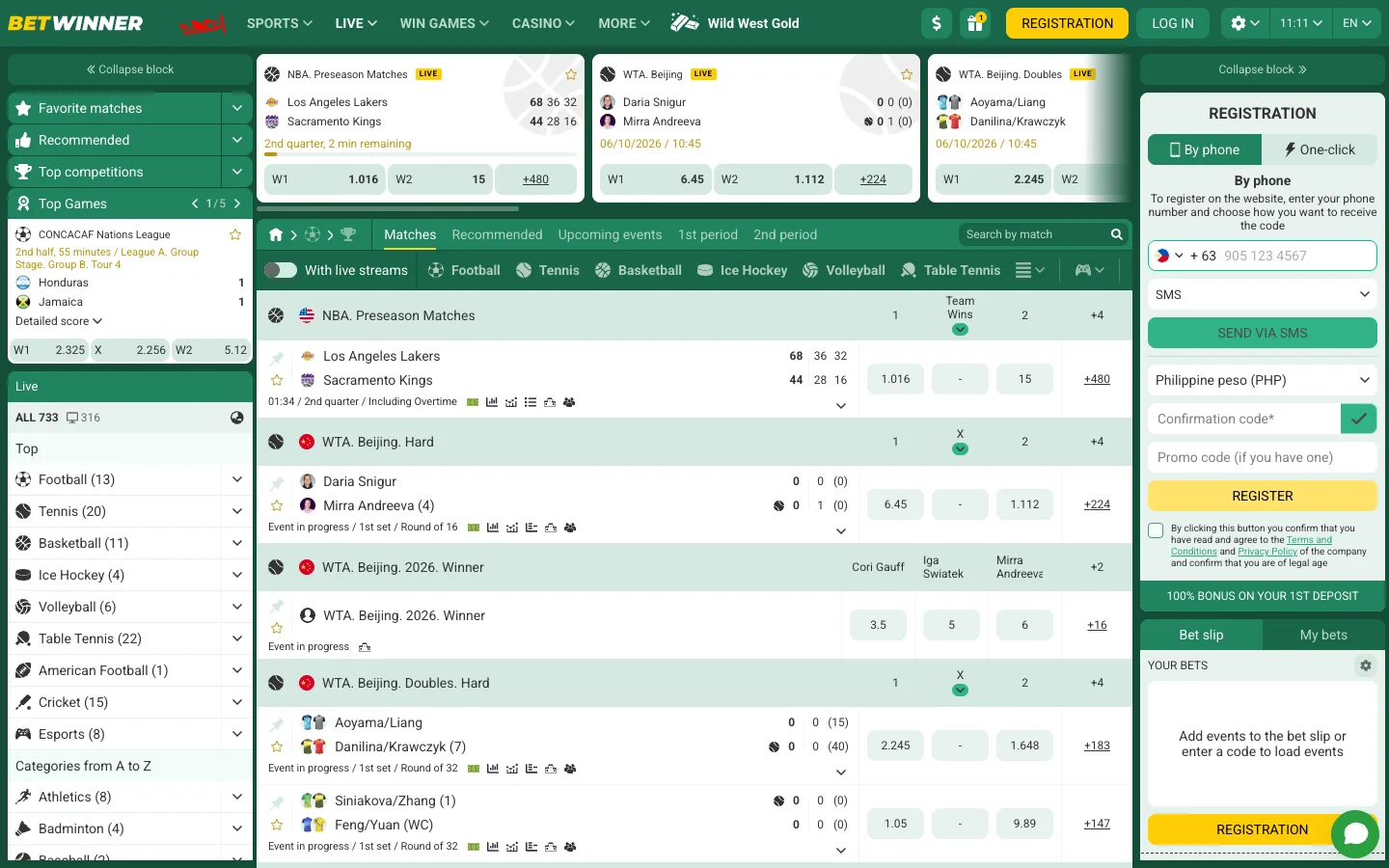Viewport: 1389px width, 868px height.
Task: Toggle the With live streams switch
Action: pos(281,270)
